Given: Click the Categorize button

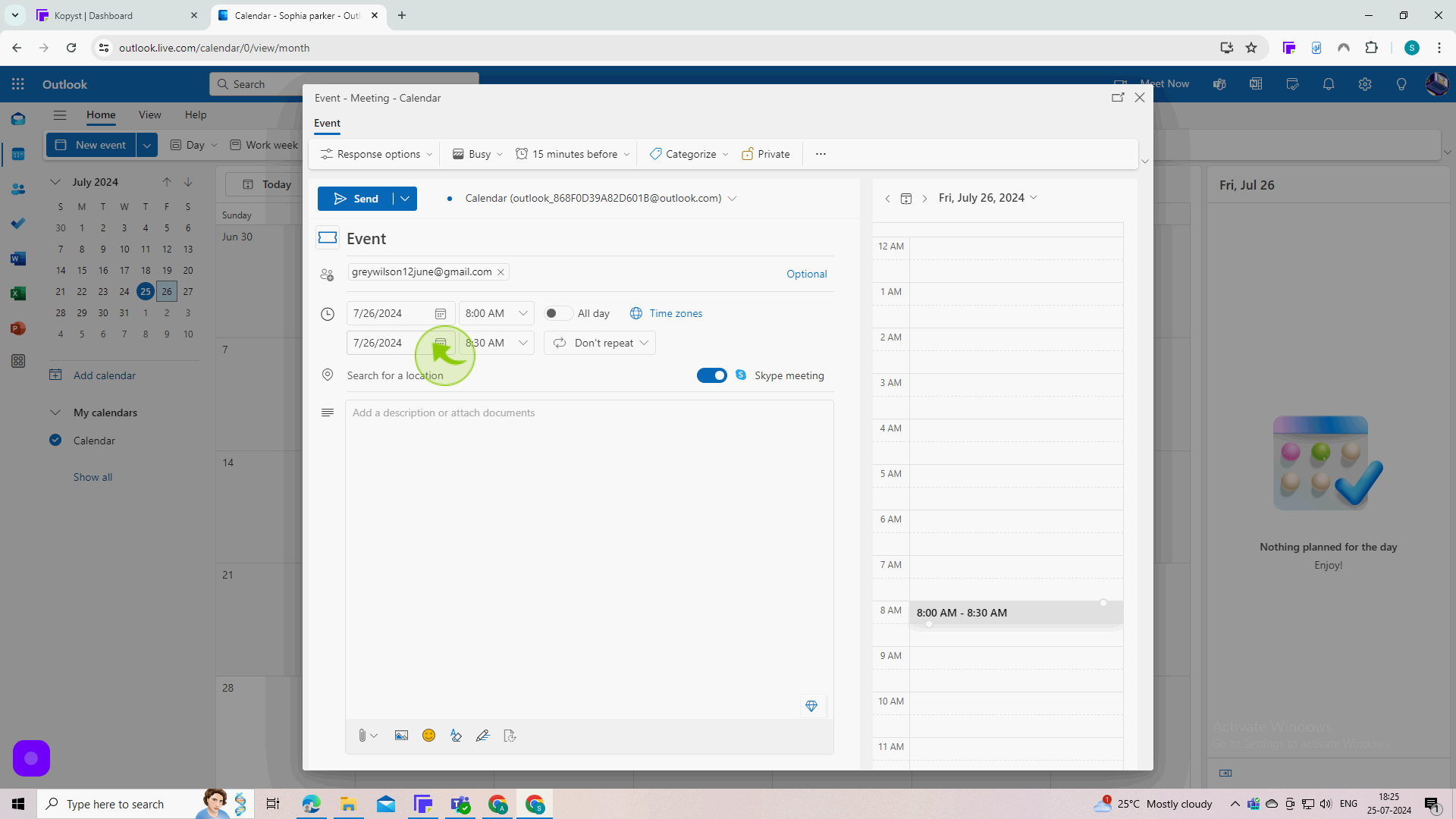Looking at the screenshot, I should 690,154.
